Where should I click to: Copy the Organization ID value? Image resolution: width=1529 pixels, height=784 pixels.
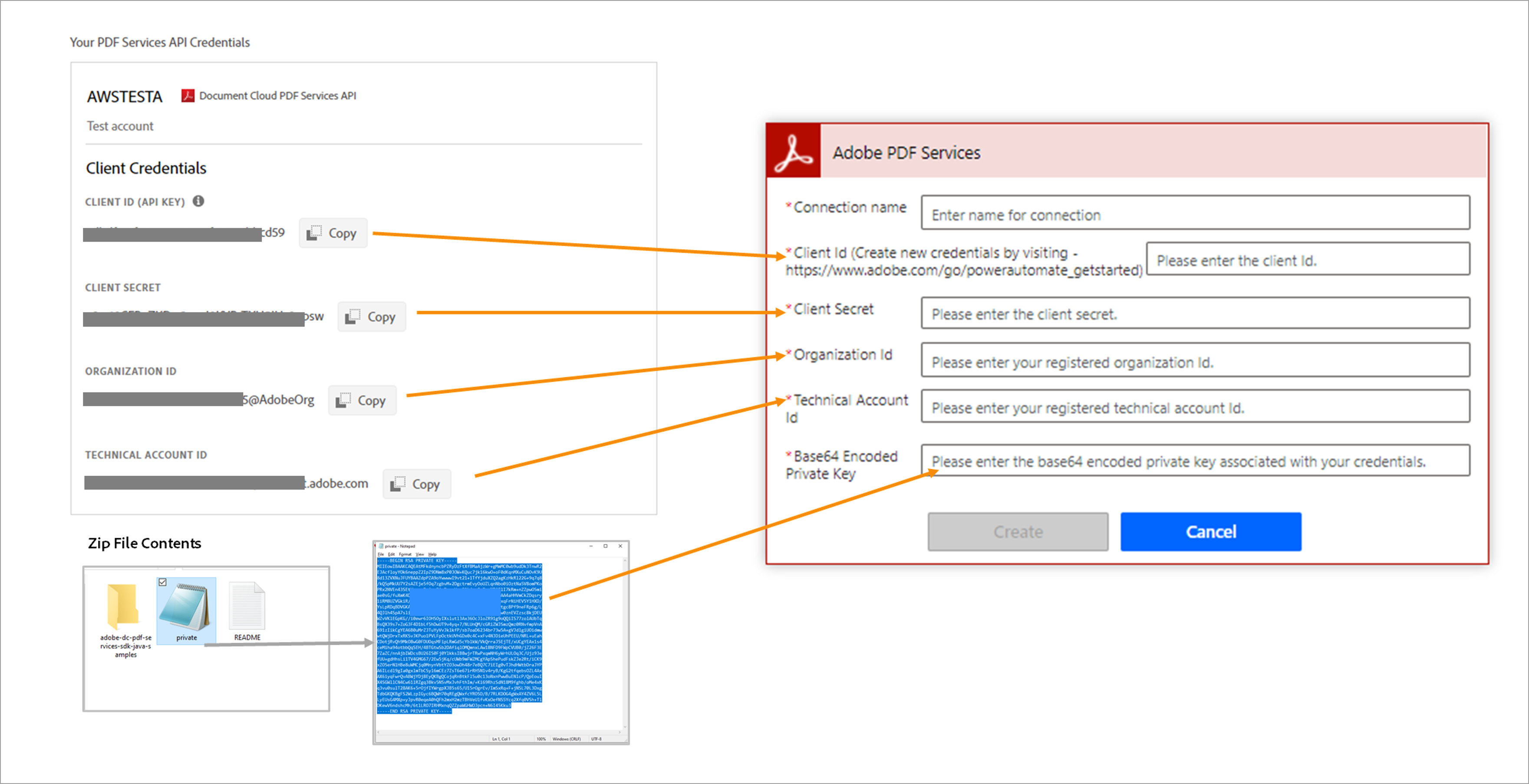pos(362,401)
